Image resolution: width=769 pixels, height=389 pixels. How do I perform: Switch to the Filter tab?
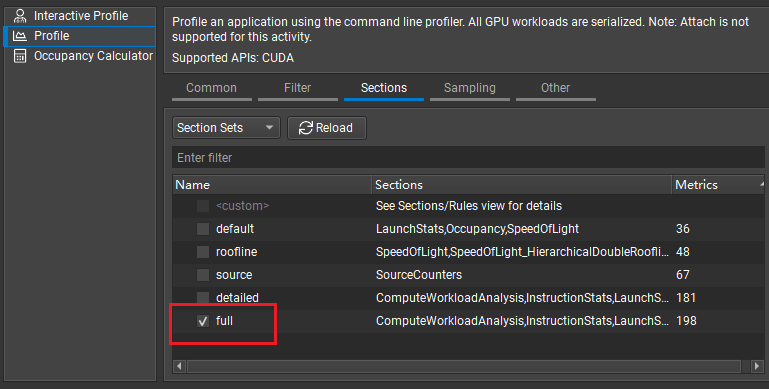point(298,88)
